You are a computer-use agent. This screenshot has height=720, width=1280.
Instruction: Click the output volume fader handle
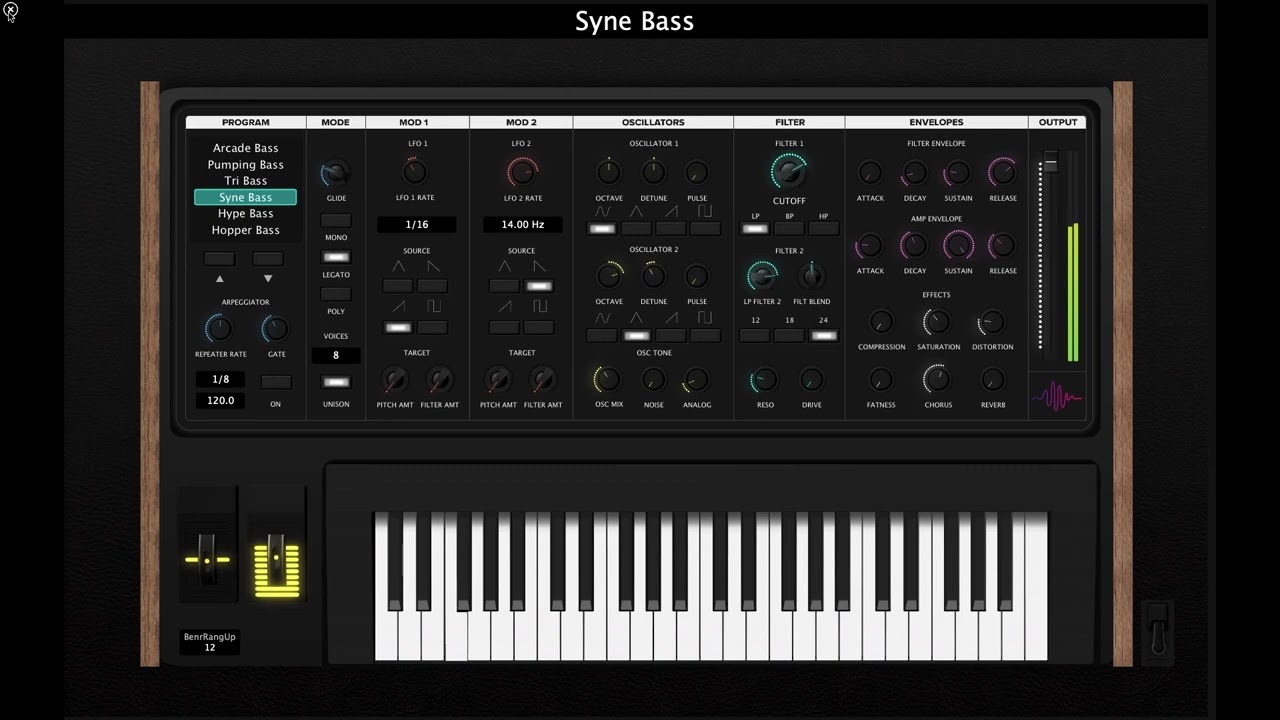point(1050,163)
